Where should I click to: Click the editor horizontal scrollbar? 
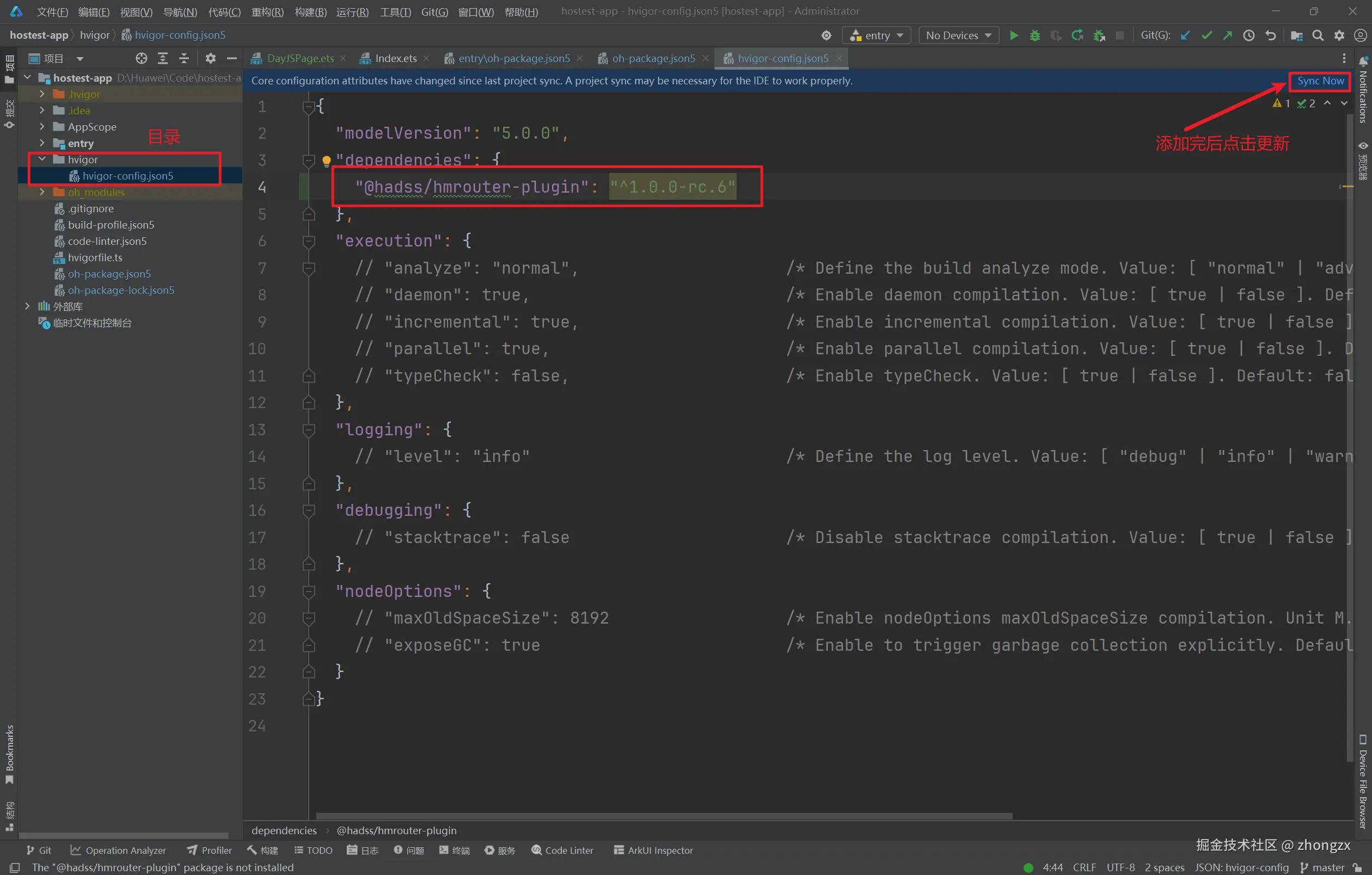664,816
